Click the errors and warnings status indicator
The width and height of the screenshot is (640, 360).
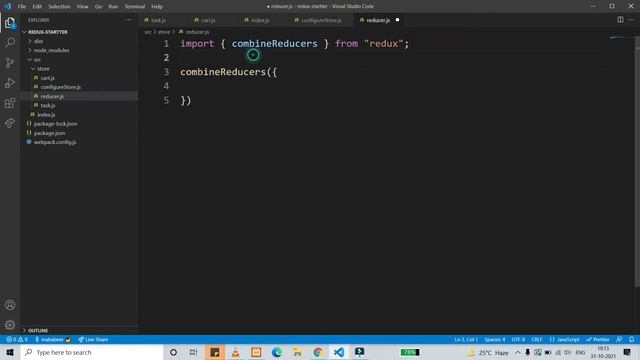pos(17,340)
